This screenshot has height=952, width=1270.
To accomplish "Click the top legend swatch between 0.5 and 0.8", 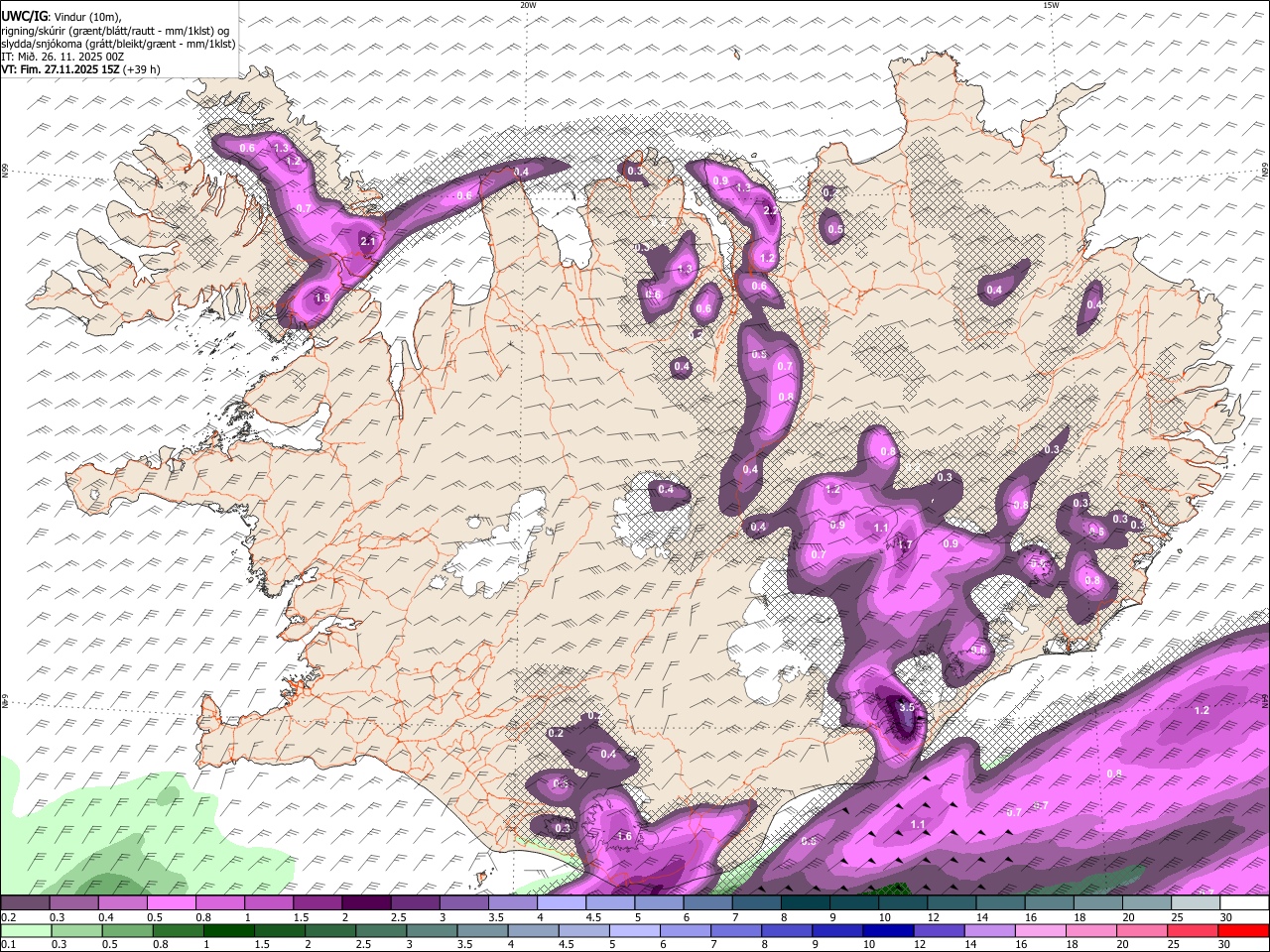I will [x=171, y=903].
